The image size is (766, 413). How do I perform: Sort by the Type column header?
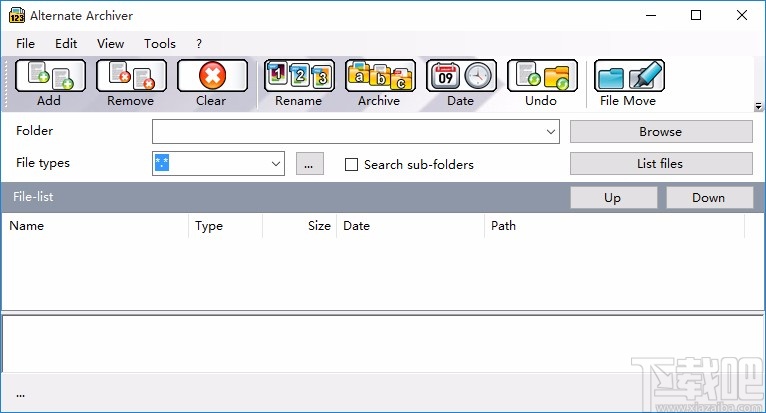point(226,226)
